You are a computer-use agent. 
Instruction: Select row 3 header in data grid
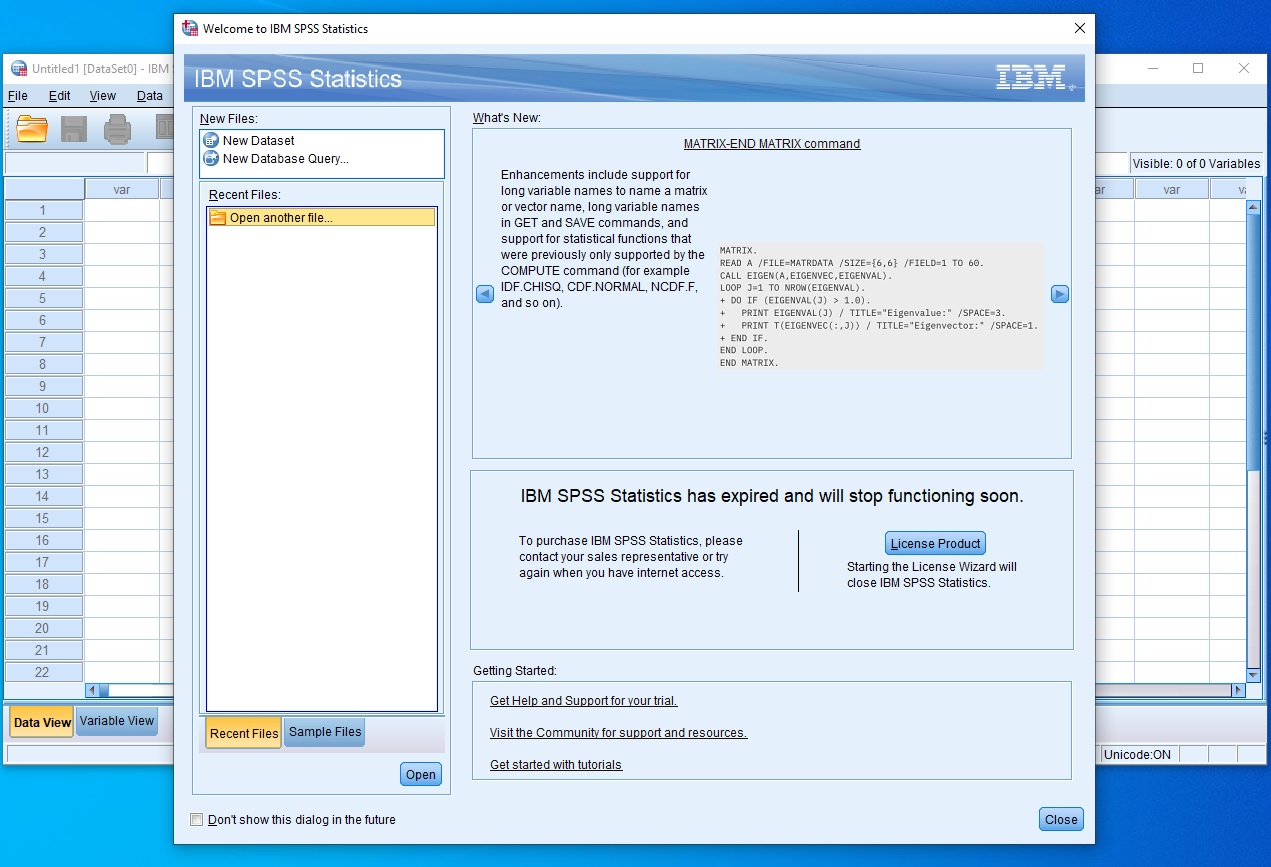[x=44, y=254]
